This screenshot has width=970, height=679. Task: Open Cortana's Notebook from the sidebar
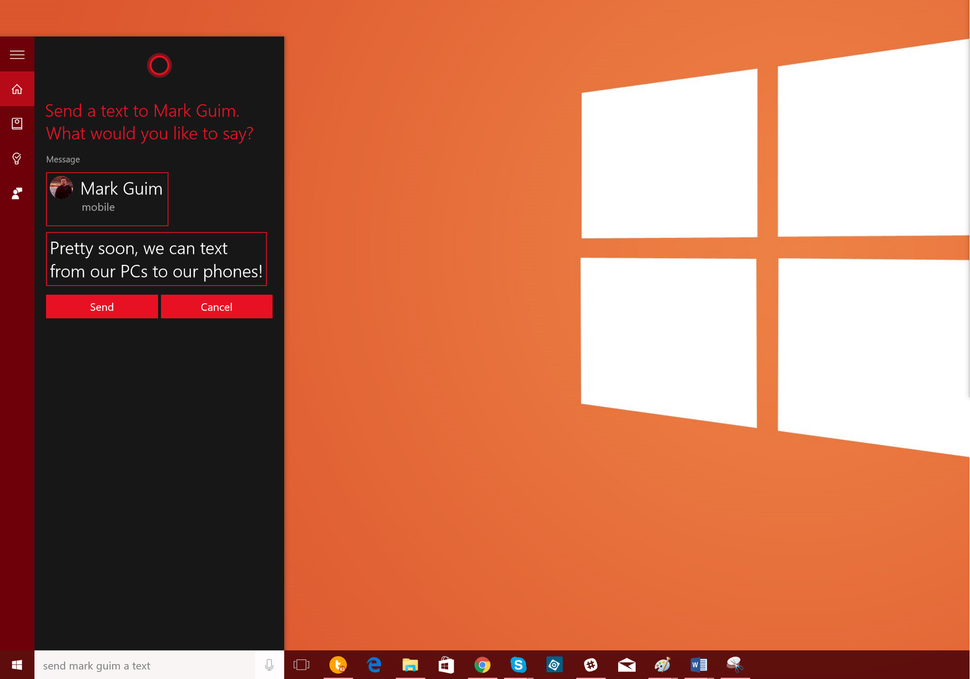click(x=17, y=123)
